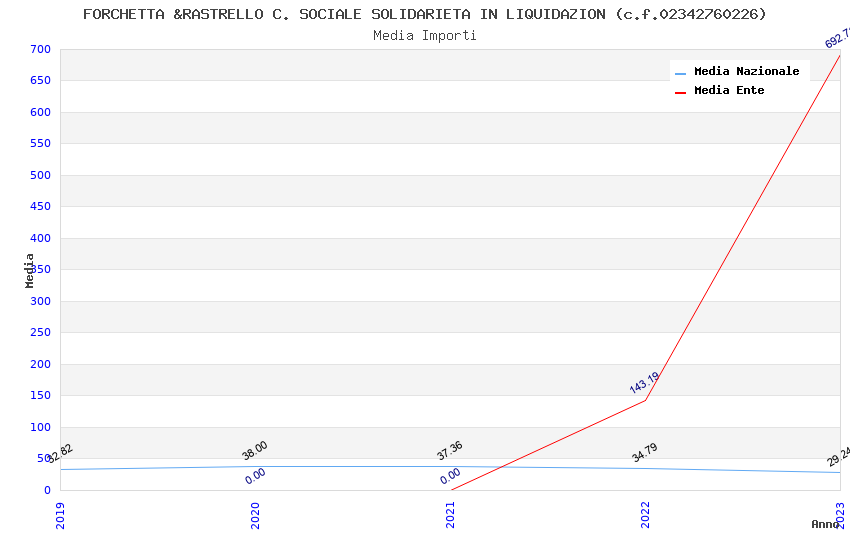The height and width of the screenshot is (550, 850).
Task: Click the 0.00 label under 2021
Action: [450, 476]
